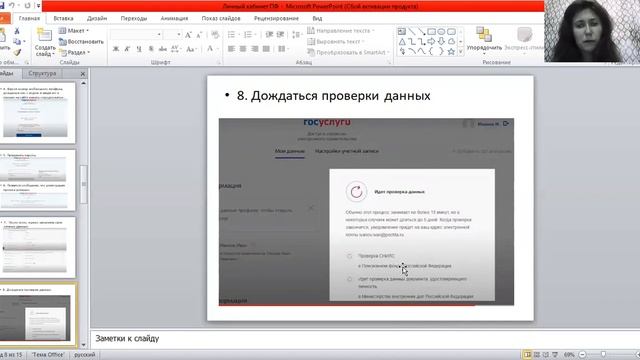Open Направление текста dropdown
640x360 pixels.
click(x=341, y=31)
